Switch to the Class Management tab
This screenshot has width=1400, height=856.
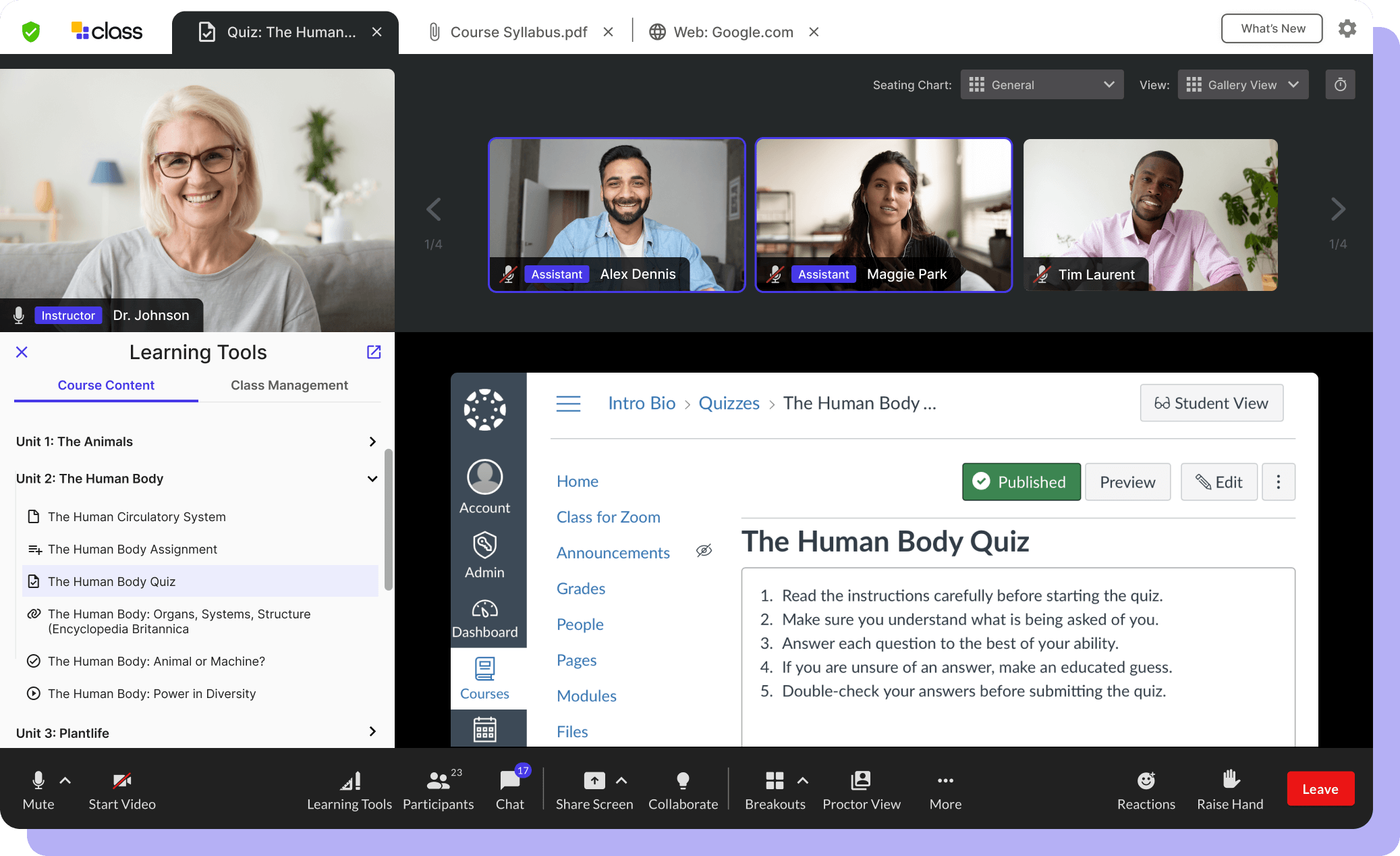coord(289,385)
